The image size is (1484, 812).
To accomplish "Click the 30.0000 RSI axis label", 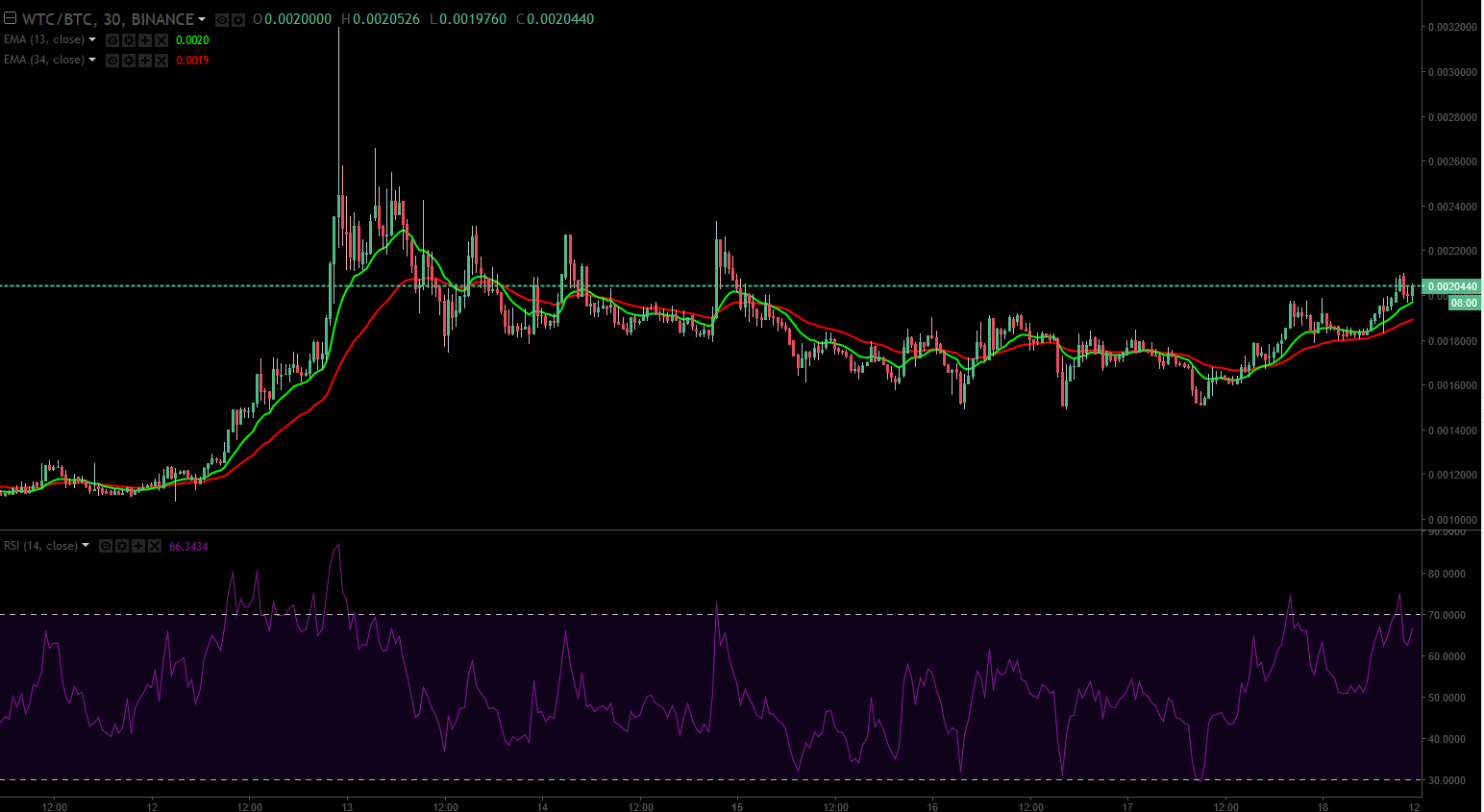I will pyautogui.click(x=1447, y=780).
